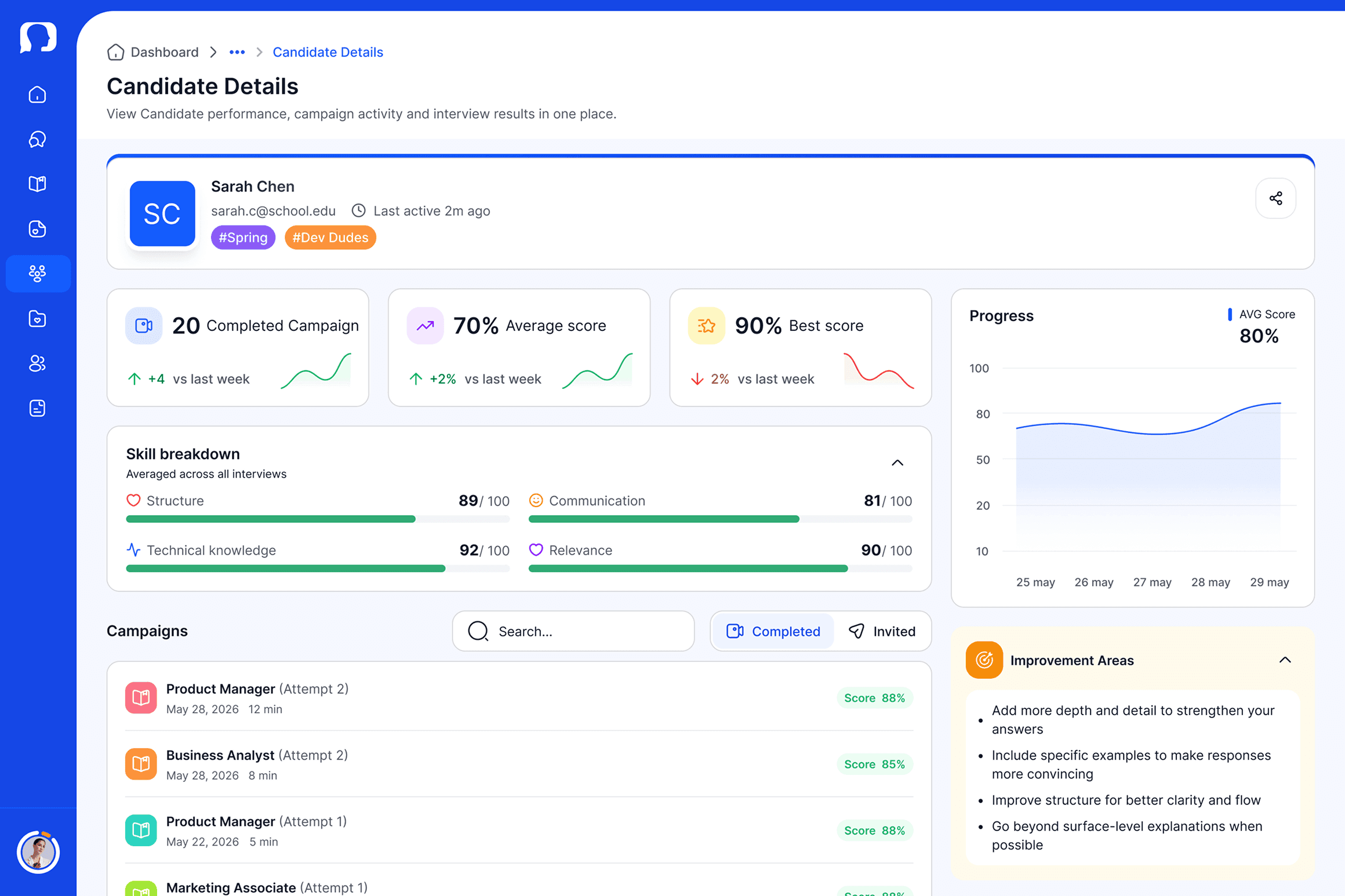
Task: Click the SC avatar tile
Action: (x=162, y=214)
